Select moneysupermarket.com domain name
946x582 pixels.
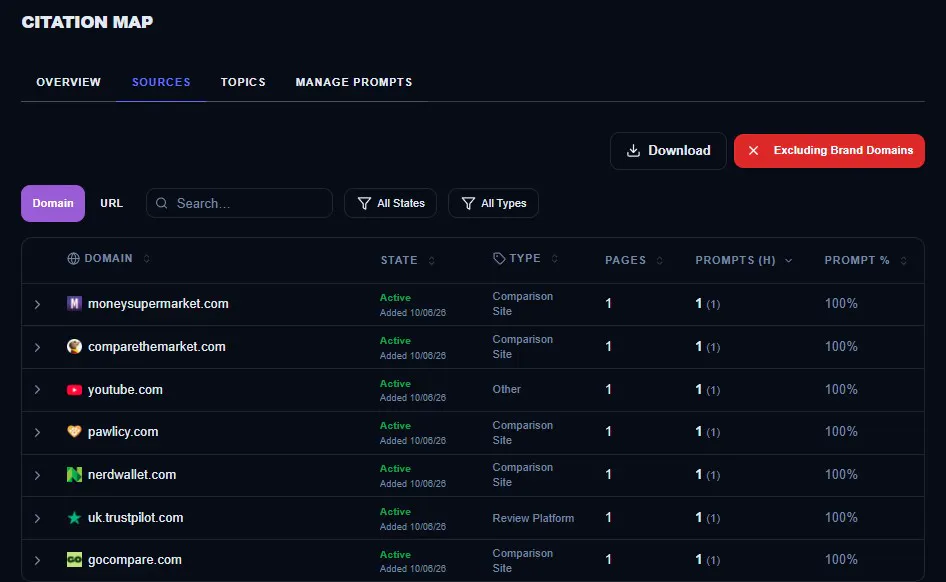pos(158,303)
